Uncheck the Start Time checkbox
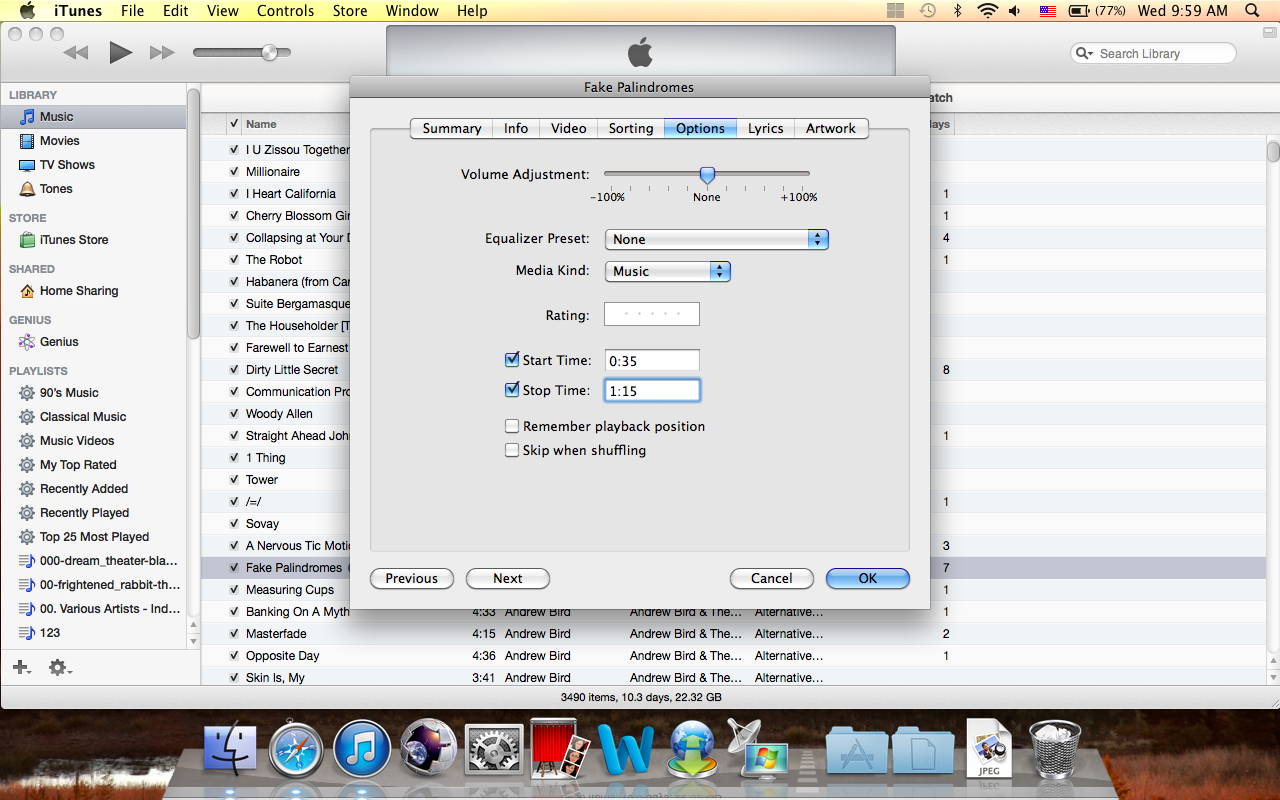The image size is (1280, 800). tap(512, 360)
